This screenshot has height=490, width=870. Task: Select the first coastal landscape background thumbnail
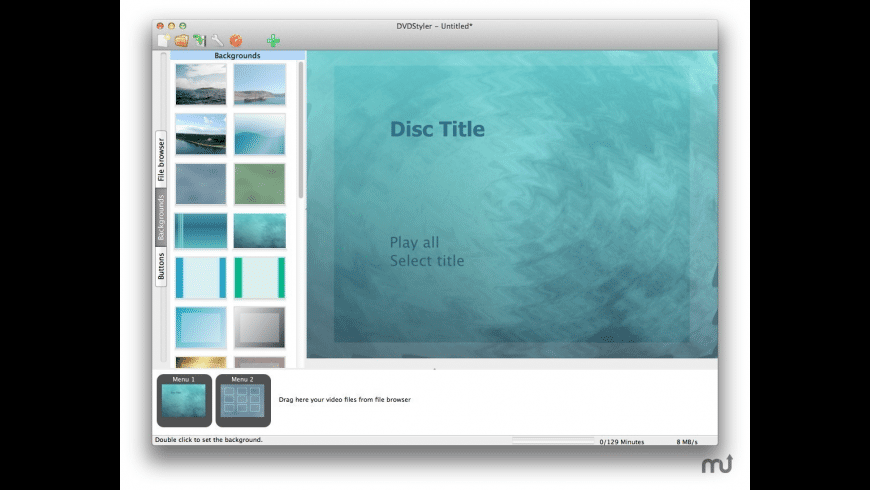[201, 85]
